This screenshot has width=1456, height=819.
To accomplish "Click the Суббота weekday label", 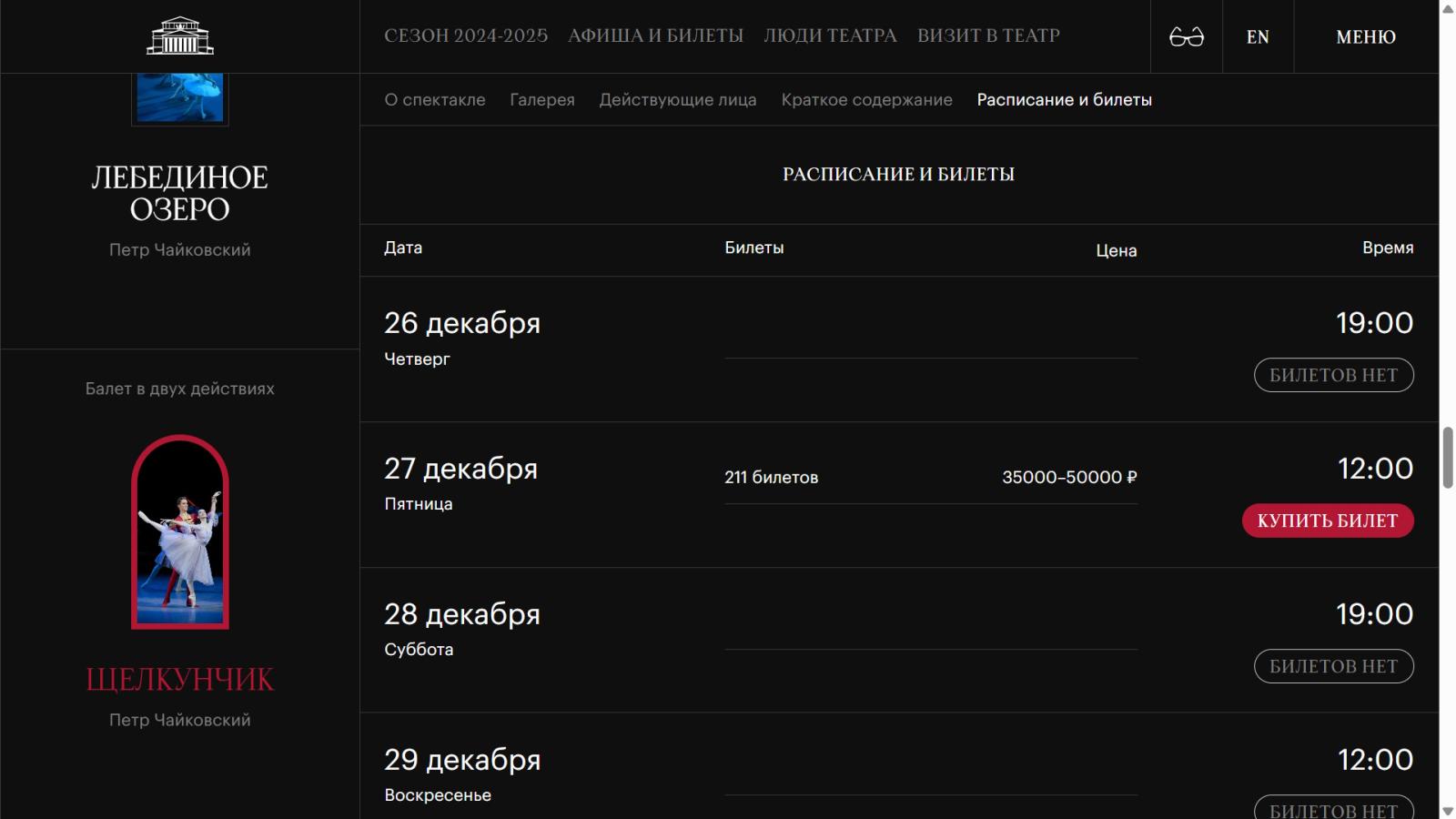I will [x=419, y=650].
